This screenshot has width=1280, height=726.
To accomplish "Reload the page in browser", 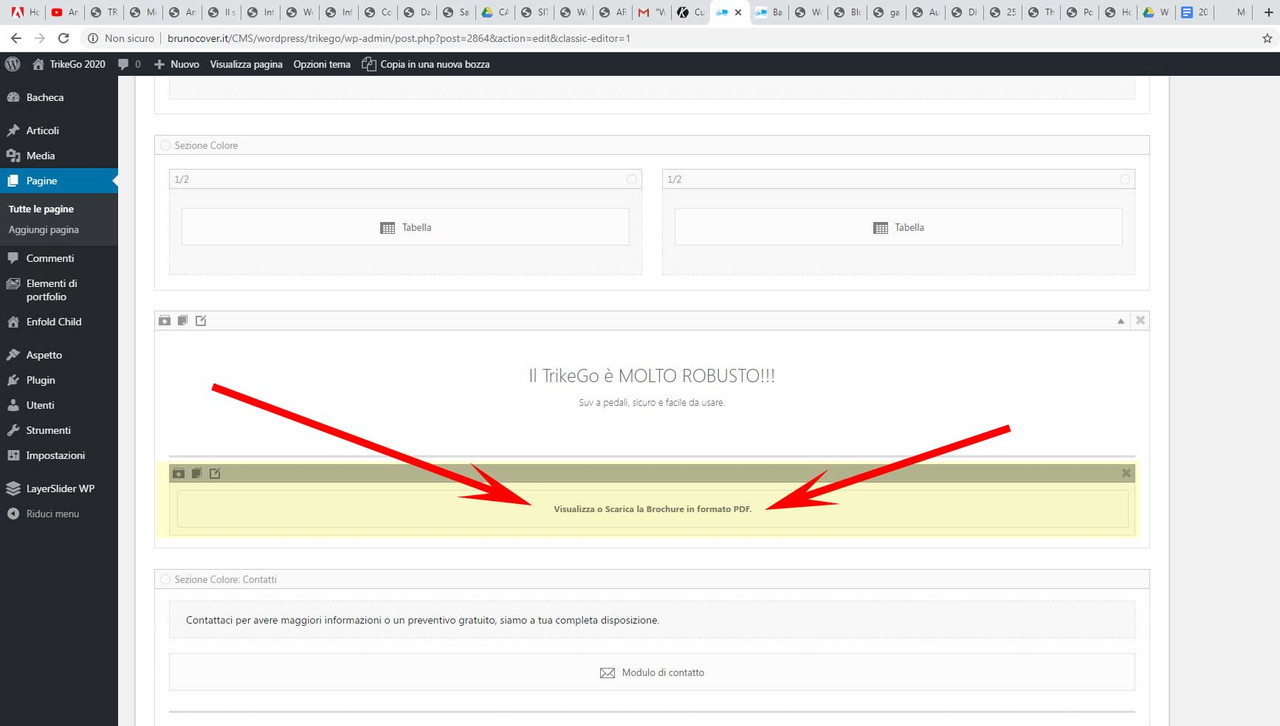I will [64, 38].
